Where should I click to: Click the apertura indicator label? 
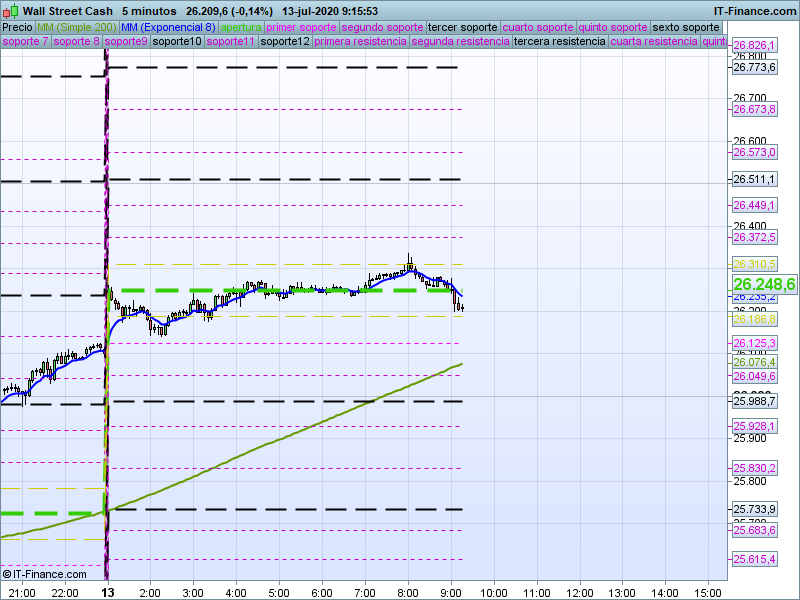[241, 27]
